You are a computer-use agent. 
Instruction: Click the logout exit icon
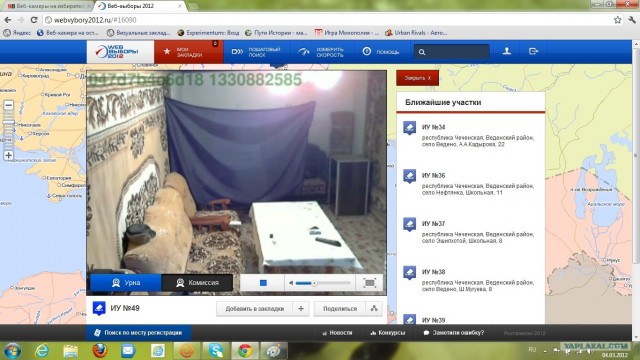533,51
